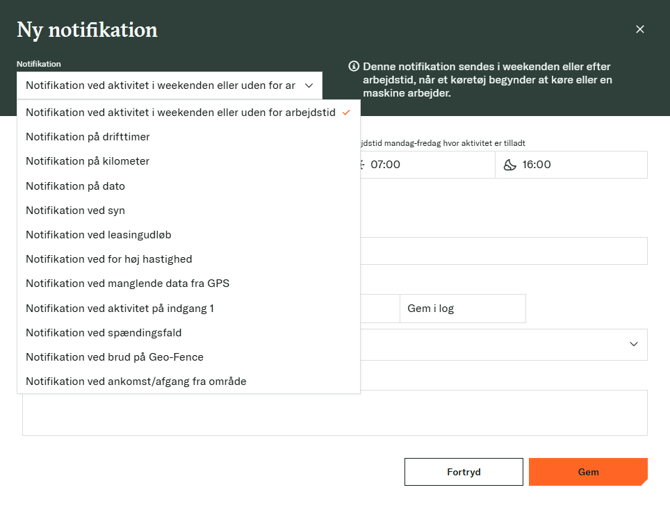Viewport: 670px width, 508px height.
Task: Select Notifikation ved ankomst/afgang fra område
Action: 136,381
